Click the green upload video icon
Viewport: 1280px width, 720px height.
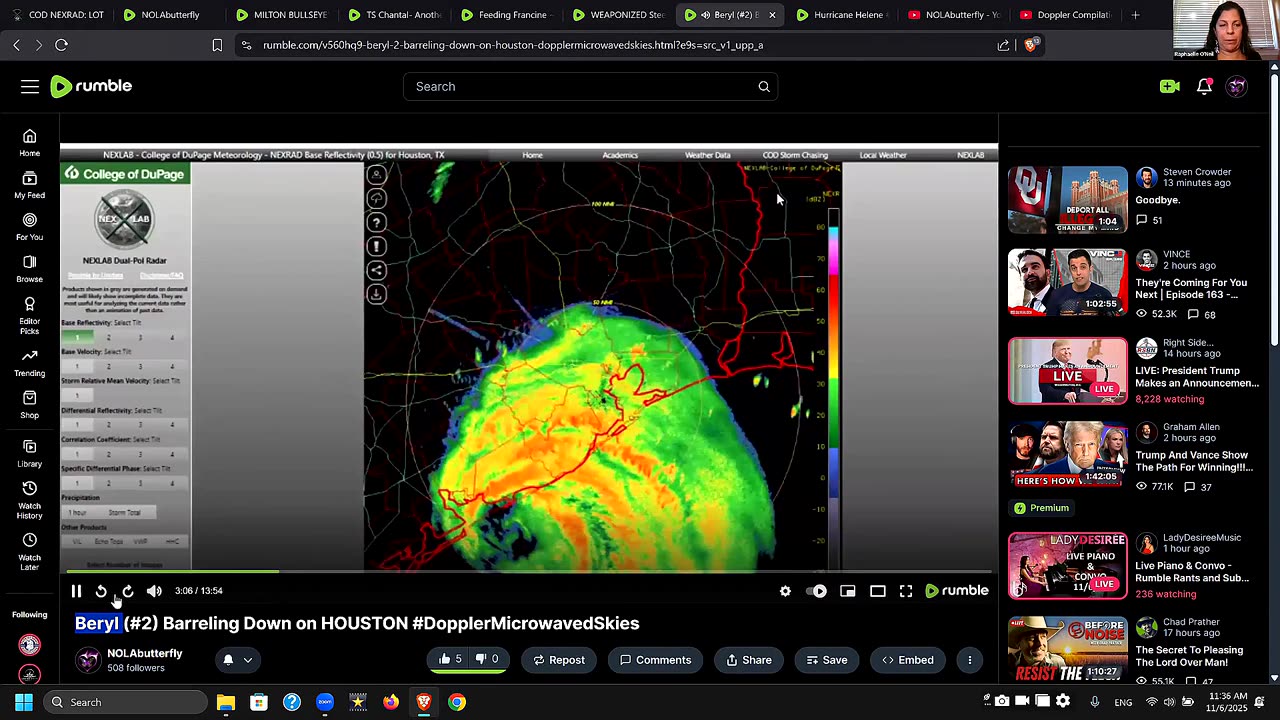click(x=1169, y=87)
